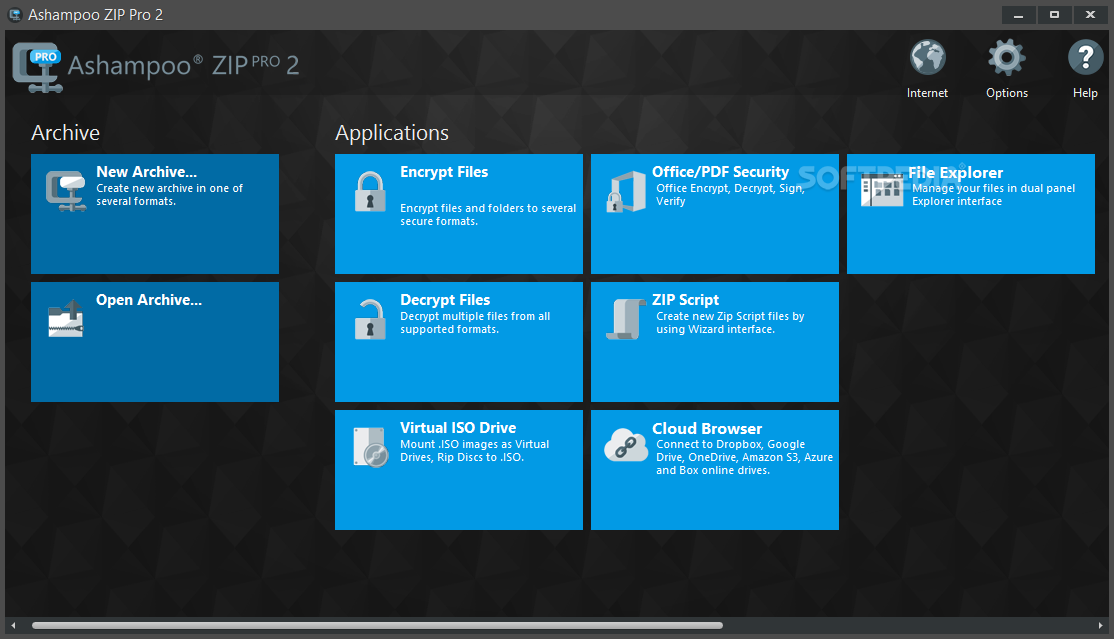Click the title bar application icon

pos(14,14)
